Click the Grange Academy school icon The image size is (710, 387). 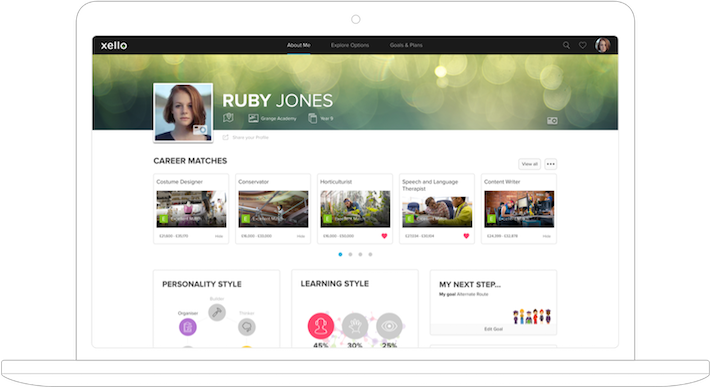253,118
